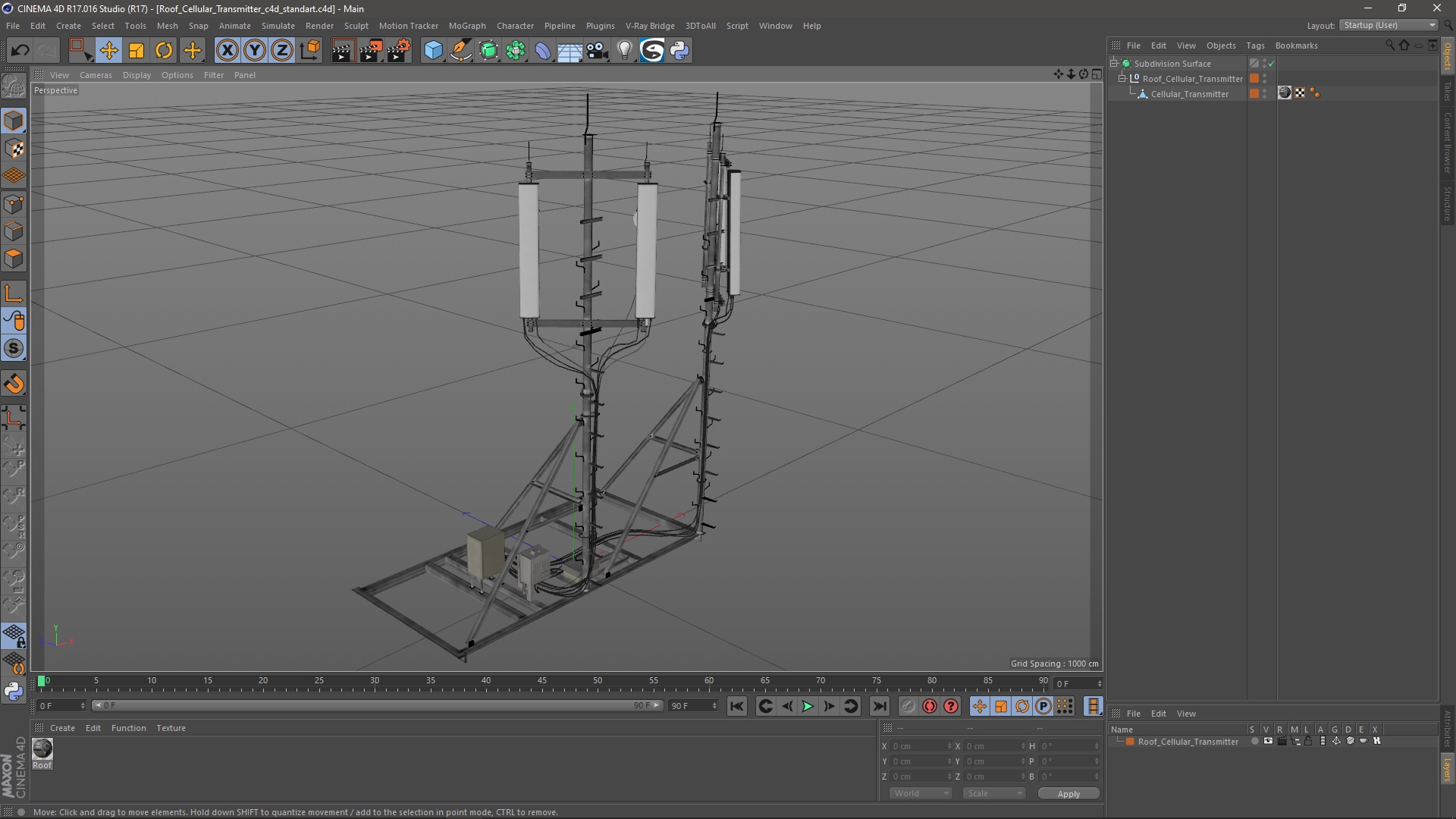The image size is (1456, 819).
Task: Open Edit Render Settings gear clapperboard
Action: click(x=399, y=51)
